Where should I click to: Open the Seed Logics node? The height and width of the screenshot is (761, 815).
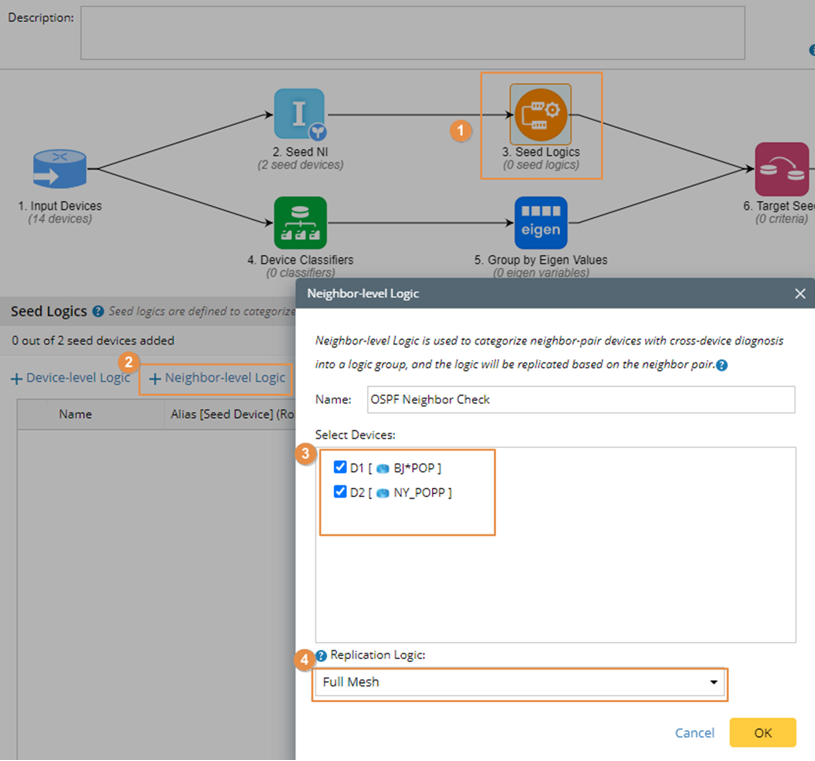point(540,114)
